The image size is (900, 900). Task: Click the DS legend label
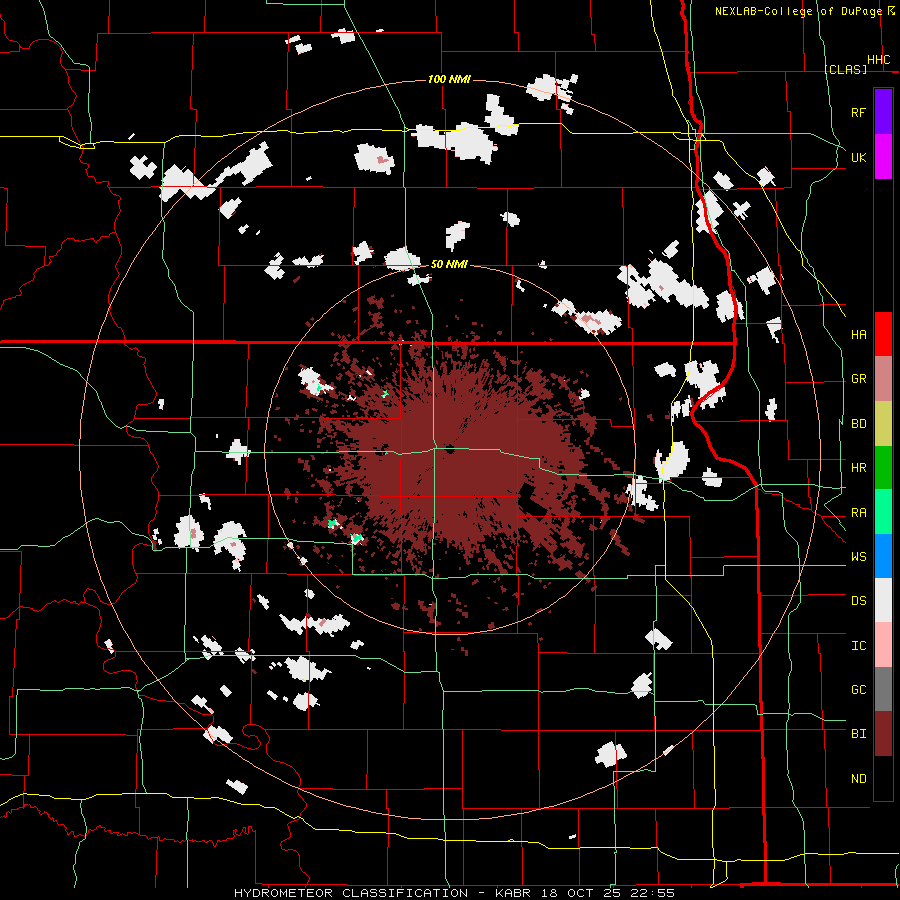coord(859,600)
